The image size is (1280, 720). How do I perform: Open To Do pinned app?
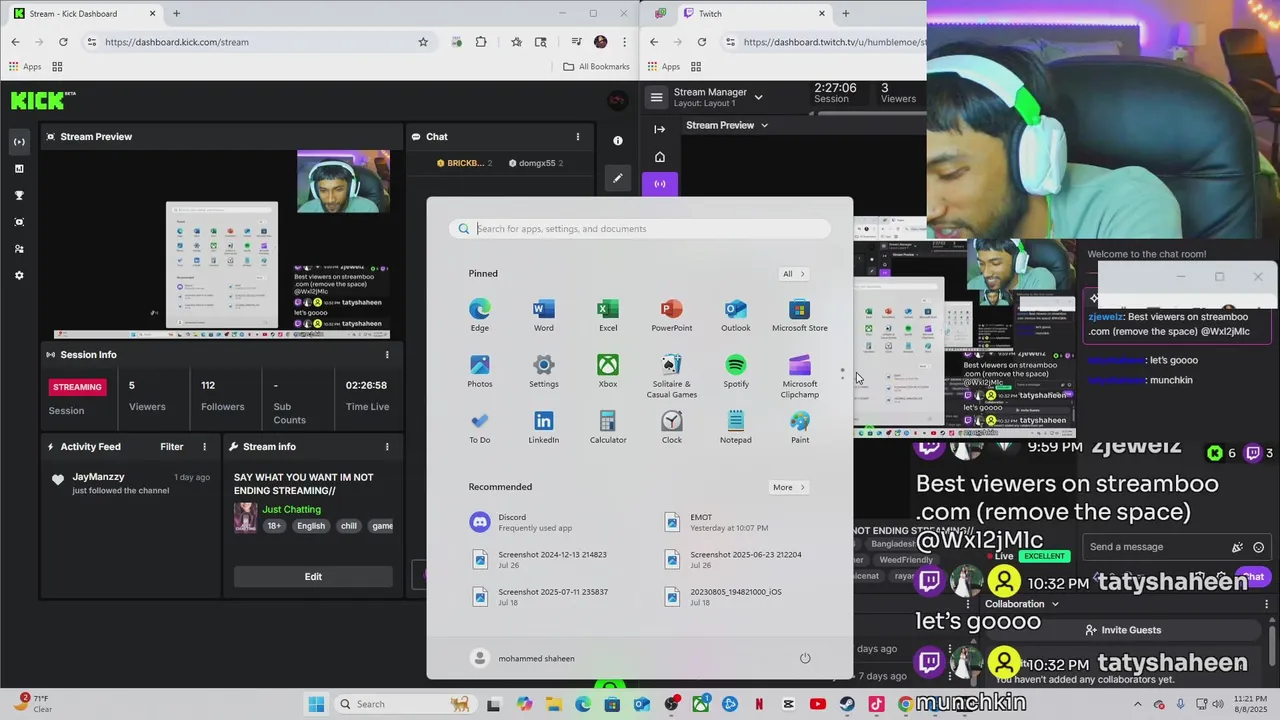point(480,426)
